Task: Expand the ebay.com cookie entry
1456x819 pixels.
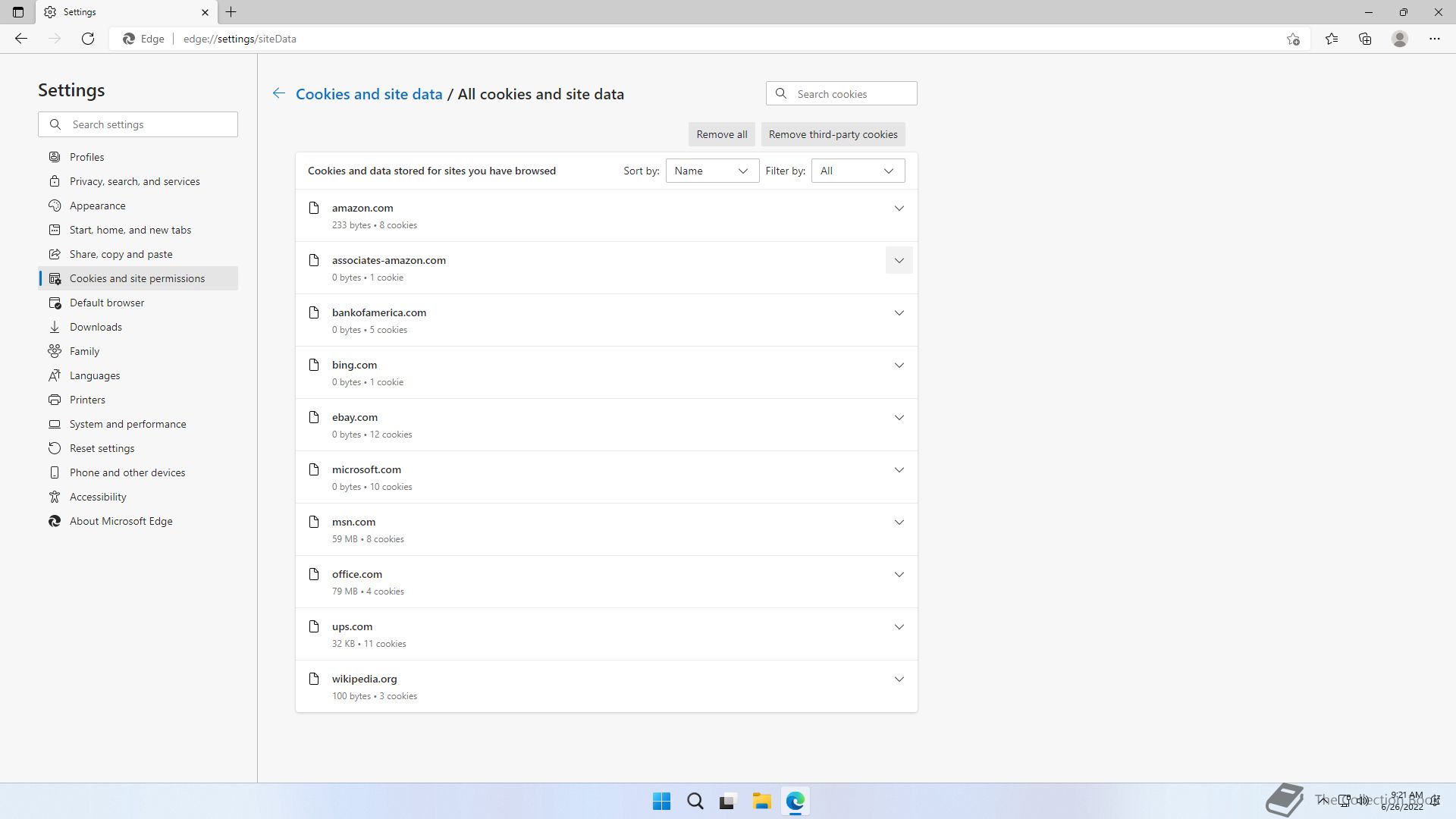Action: 899,417
